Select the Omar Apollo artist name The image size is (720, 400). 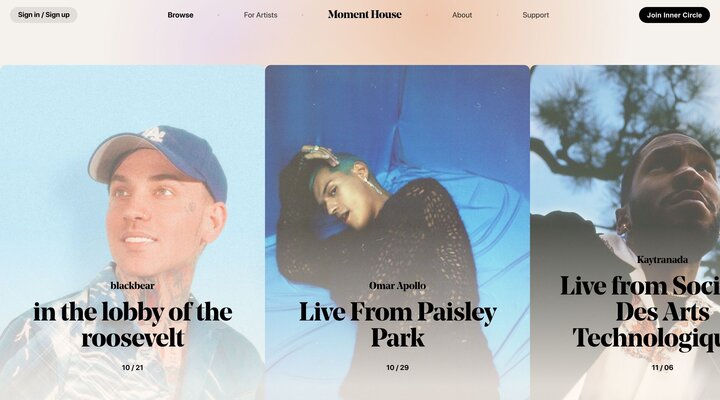(398, 286)
